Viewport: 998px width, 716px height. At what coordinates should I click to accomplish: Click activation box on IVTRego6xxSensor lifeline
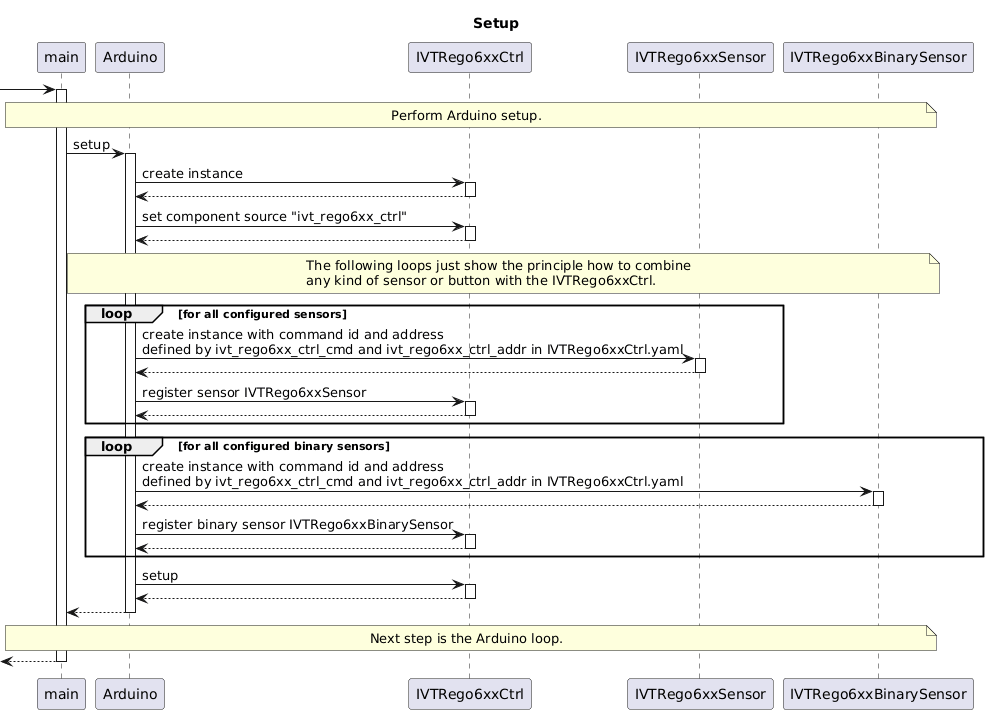[x=700, y=365]
